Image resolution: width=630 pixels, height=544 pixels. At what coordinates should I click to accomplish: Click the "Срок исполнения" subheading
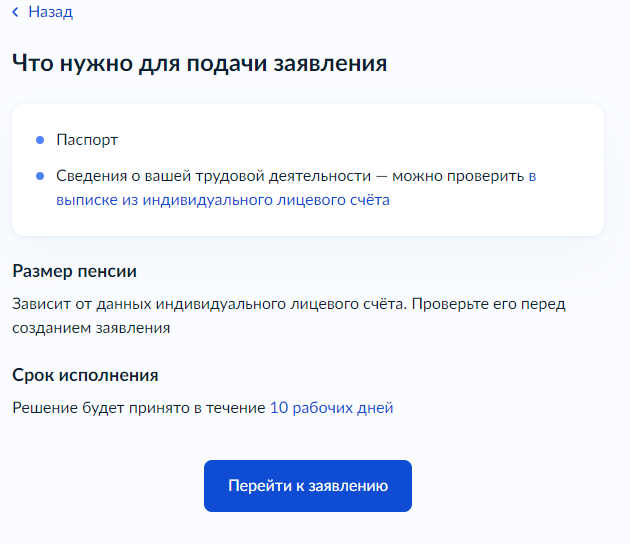click(x=85, y=376)
